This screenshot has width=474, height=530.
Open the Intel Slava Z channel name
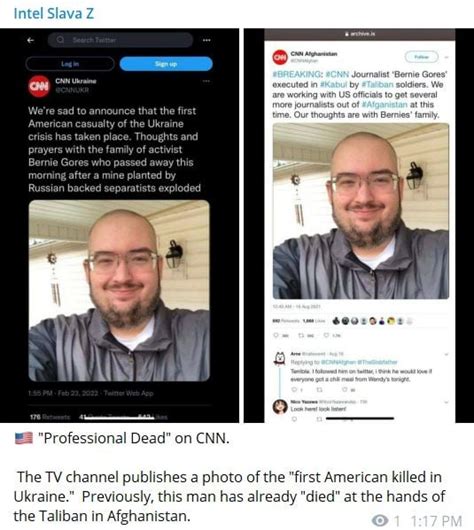coord(53,14)
